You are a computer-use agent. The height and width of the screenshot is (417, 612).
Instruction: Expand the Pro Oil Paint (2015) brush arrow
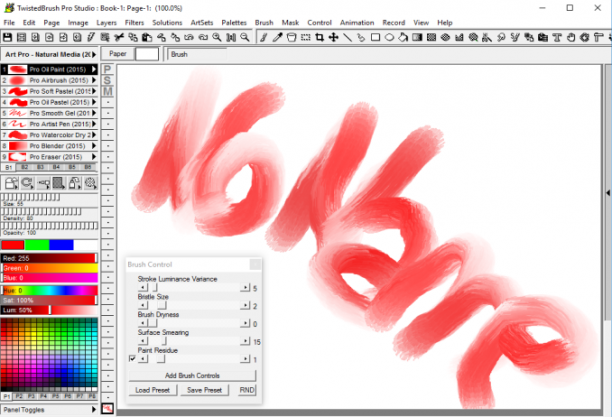pos(94,70)
